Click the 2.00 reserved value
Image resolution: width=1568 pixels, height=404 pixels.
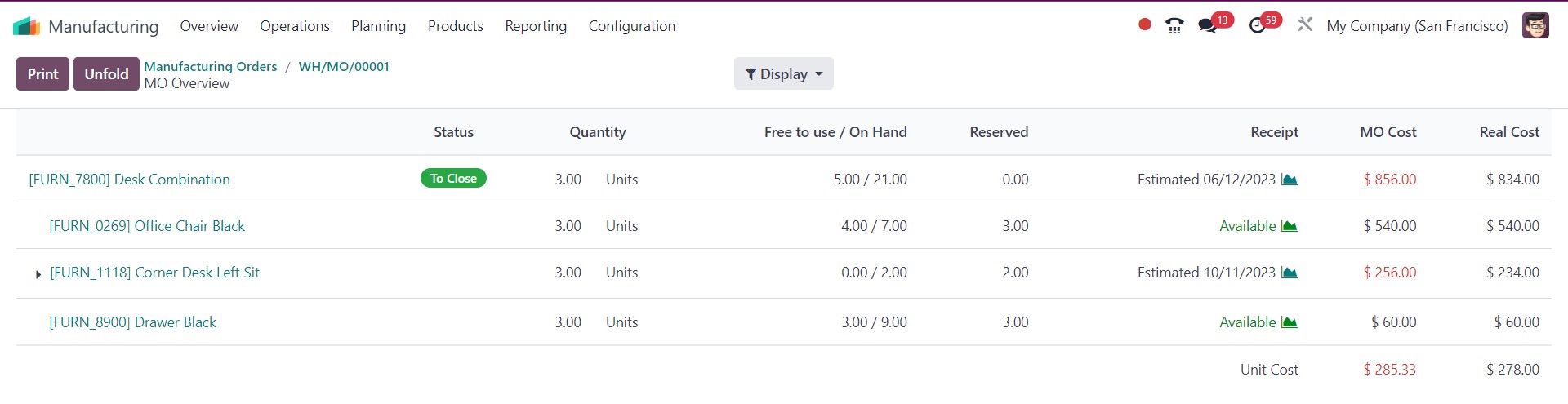pyautogui.click(x=1015, y=273)
